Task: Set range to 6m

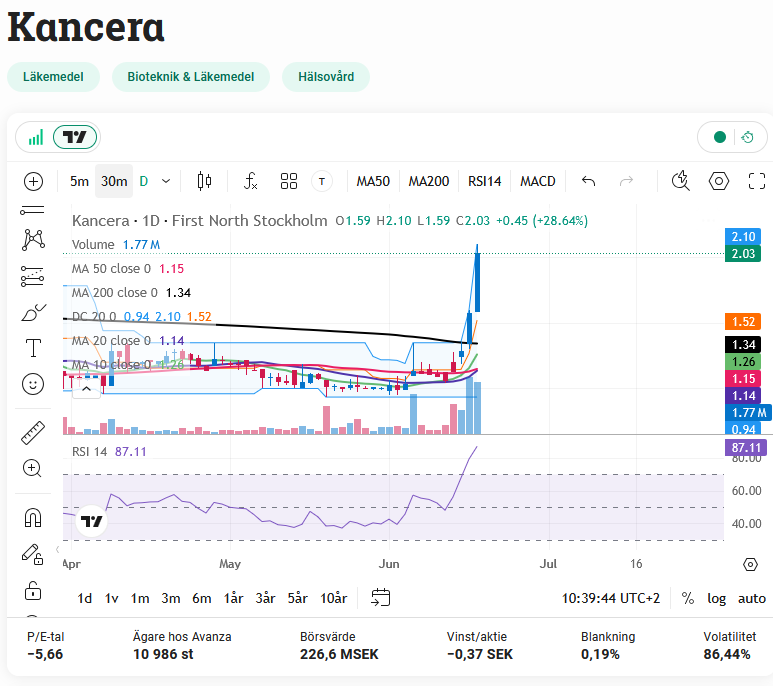Action: [202, 598]
